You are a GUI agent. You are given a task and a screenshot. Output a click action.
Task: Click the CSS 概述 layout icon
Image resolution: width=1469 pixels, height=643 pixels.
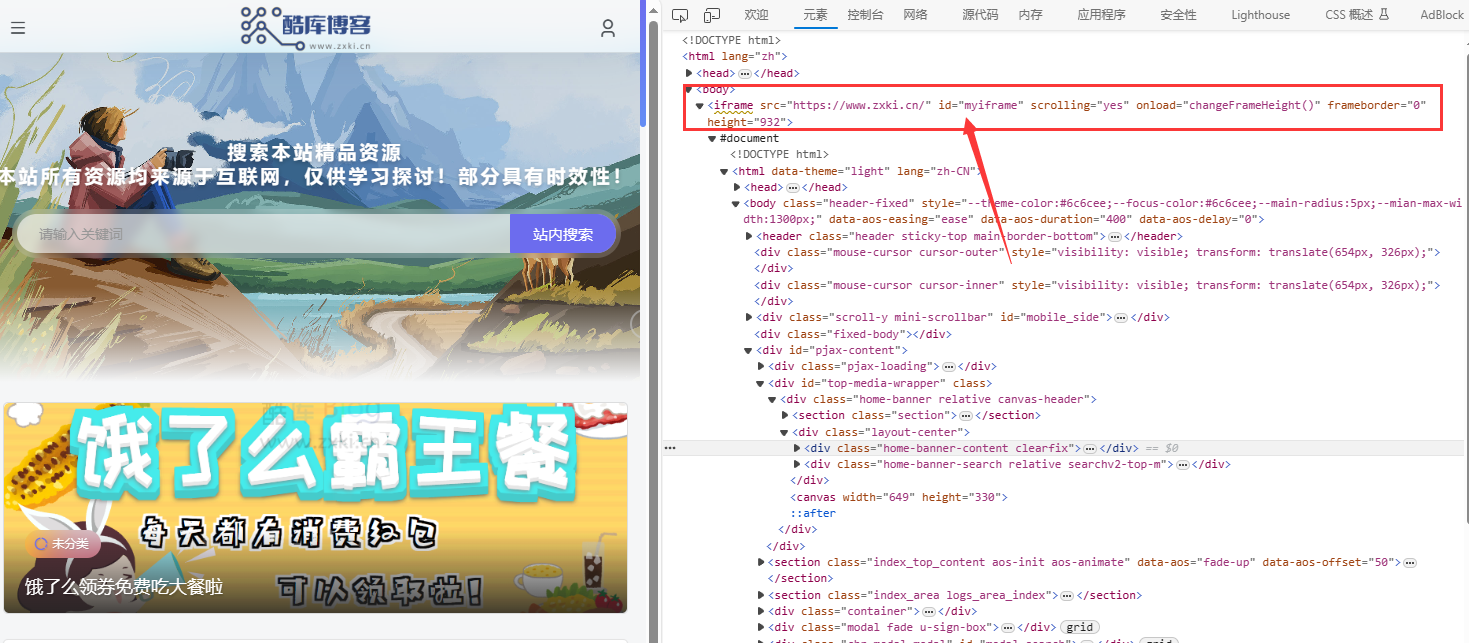click(1384, 14)
